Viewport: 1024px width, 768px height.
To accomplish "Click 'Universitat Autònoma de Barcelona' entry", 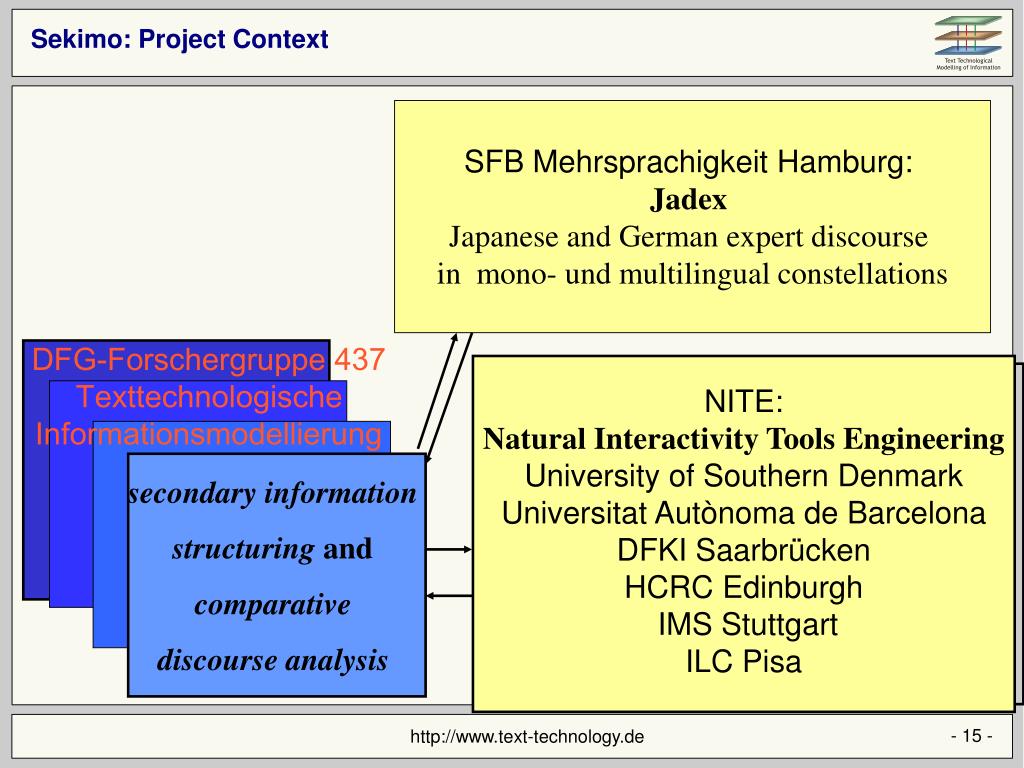I will click(743, 513).
